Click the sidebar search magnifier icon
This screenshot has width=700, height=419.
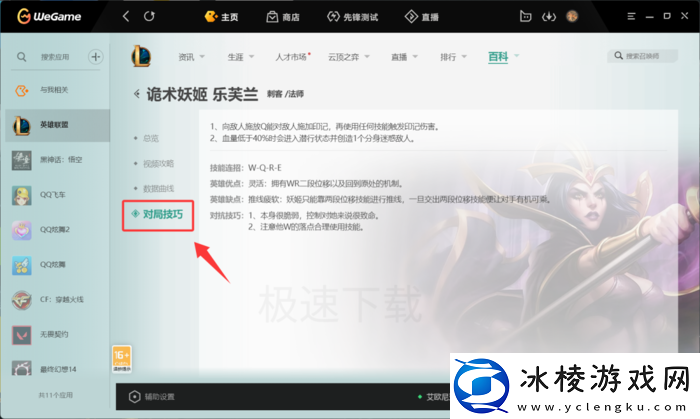pos(21,57)
